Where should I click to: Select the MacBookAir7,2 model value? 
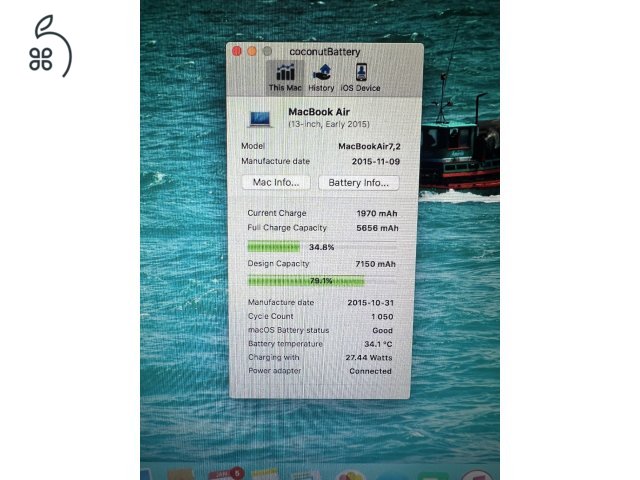click(x=368, y=146)
